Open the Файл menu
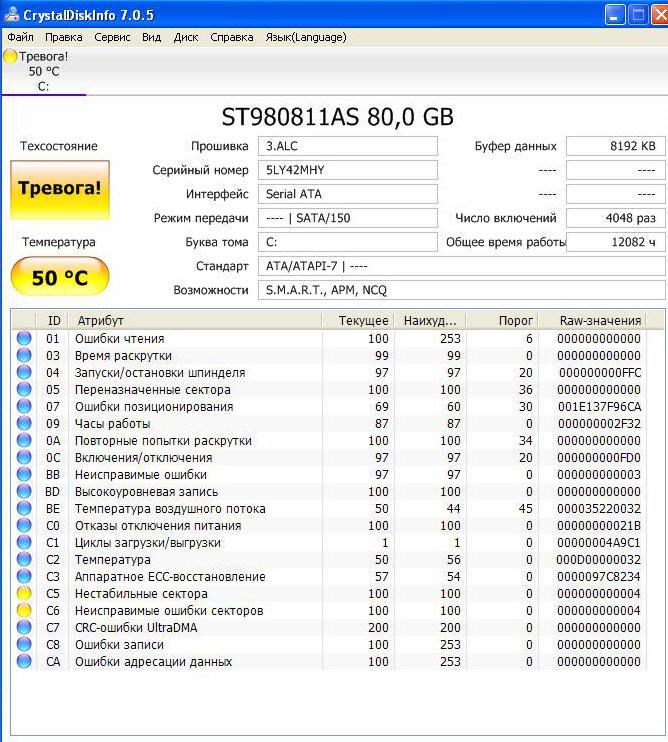Screen dimensions: 668x742 click(20, 37)
